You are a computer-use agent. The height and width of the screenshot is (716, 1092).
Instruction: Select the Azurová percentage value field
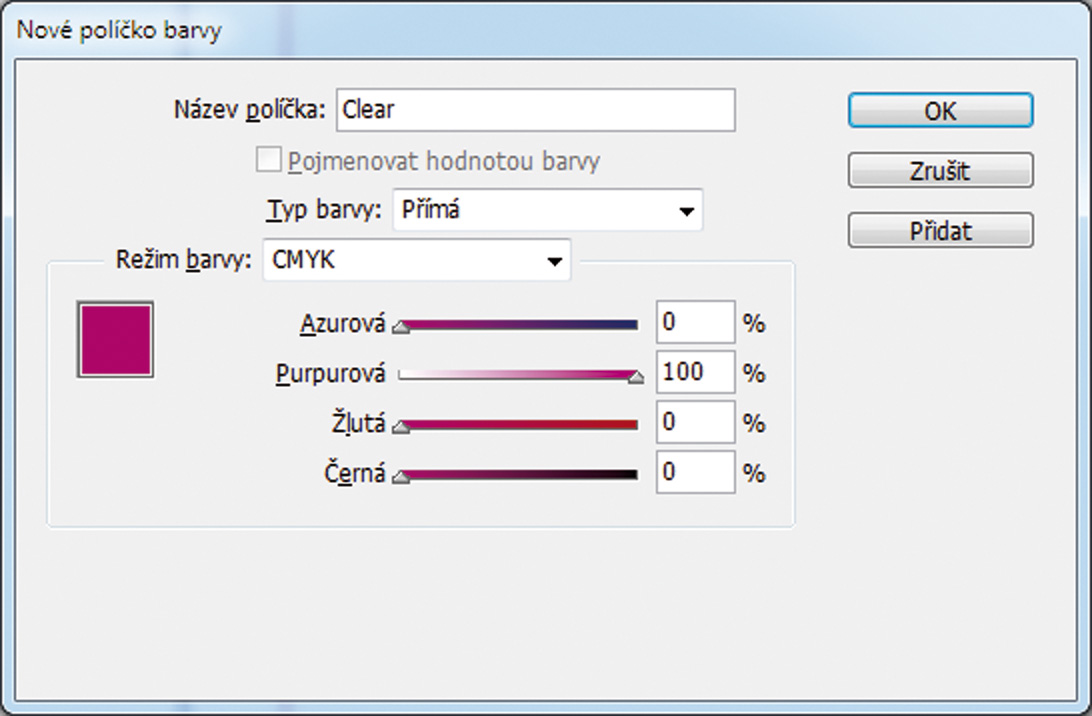[696, 322]
